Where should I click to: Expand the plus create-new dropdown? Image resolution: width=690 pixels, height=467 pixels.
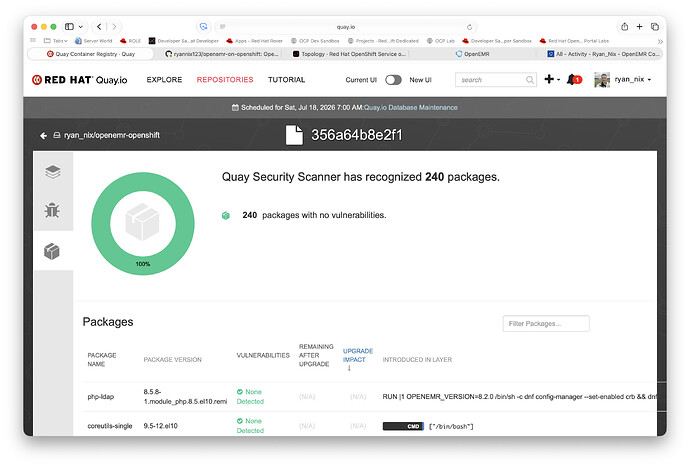(x=552, y=79)
